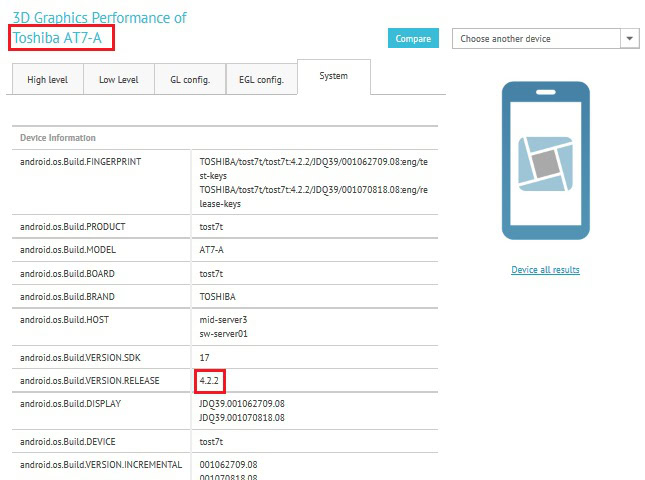
Task: Click the Compare button
Action: [x=413, y=38]
